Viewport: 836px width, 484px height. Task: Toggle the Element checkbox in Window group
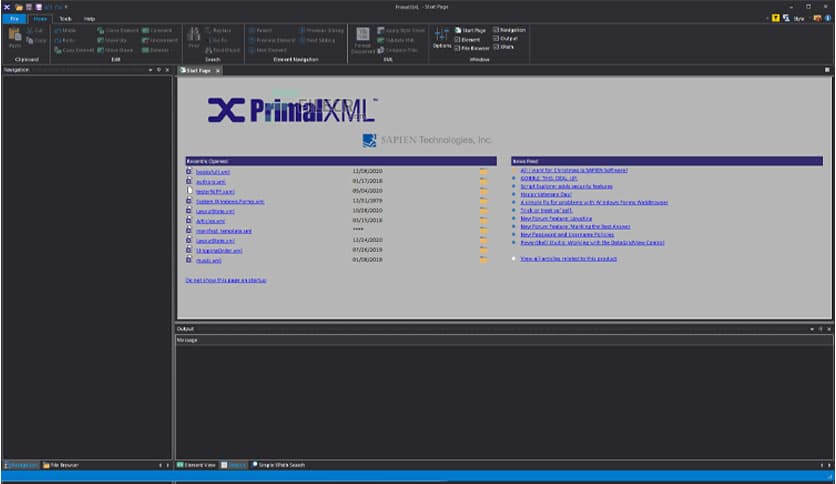(457, 39)
